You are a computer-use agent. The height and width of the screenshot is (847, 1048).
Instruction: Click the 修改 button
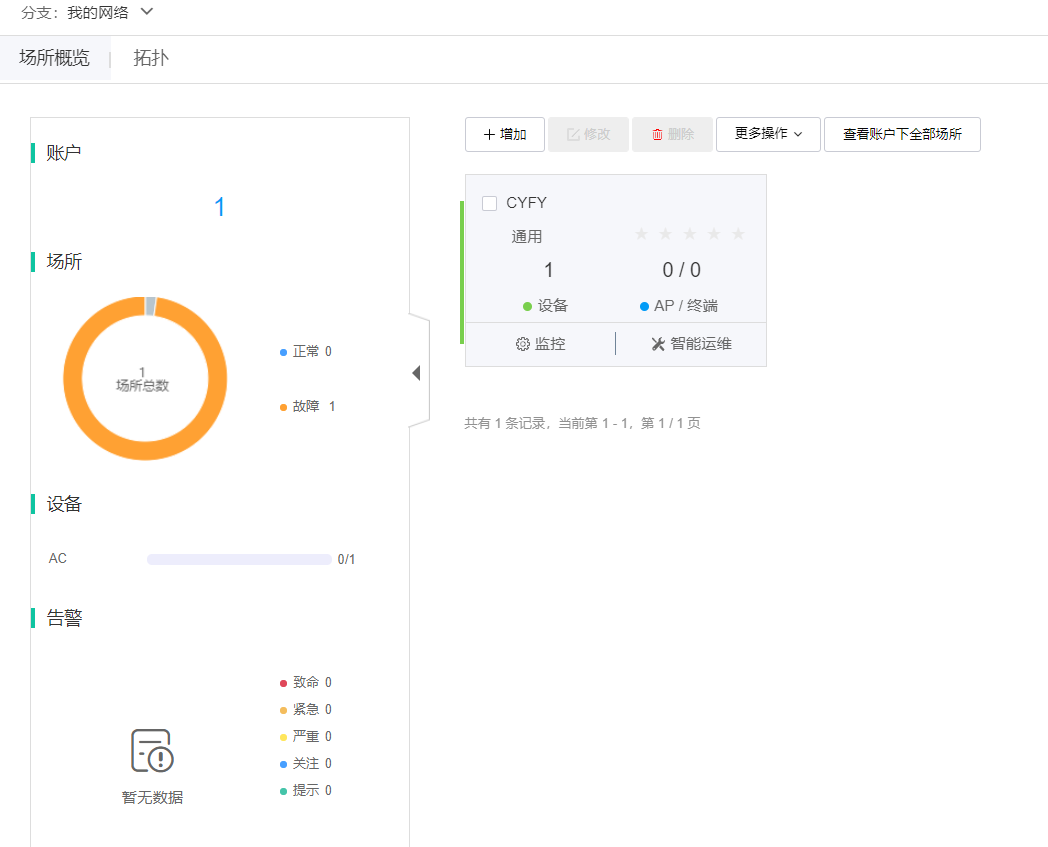pyautogui.click(x=588, y=134)
